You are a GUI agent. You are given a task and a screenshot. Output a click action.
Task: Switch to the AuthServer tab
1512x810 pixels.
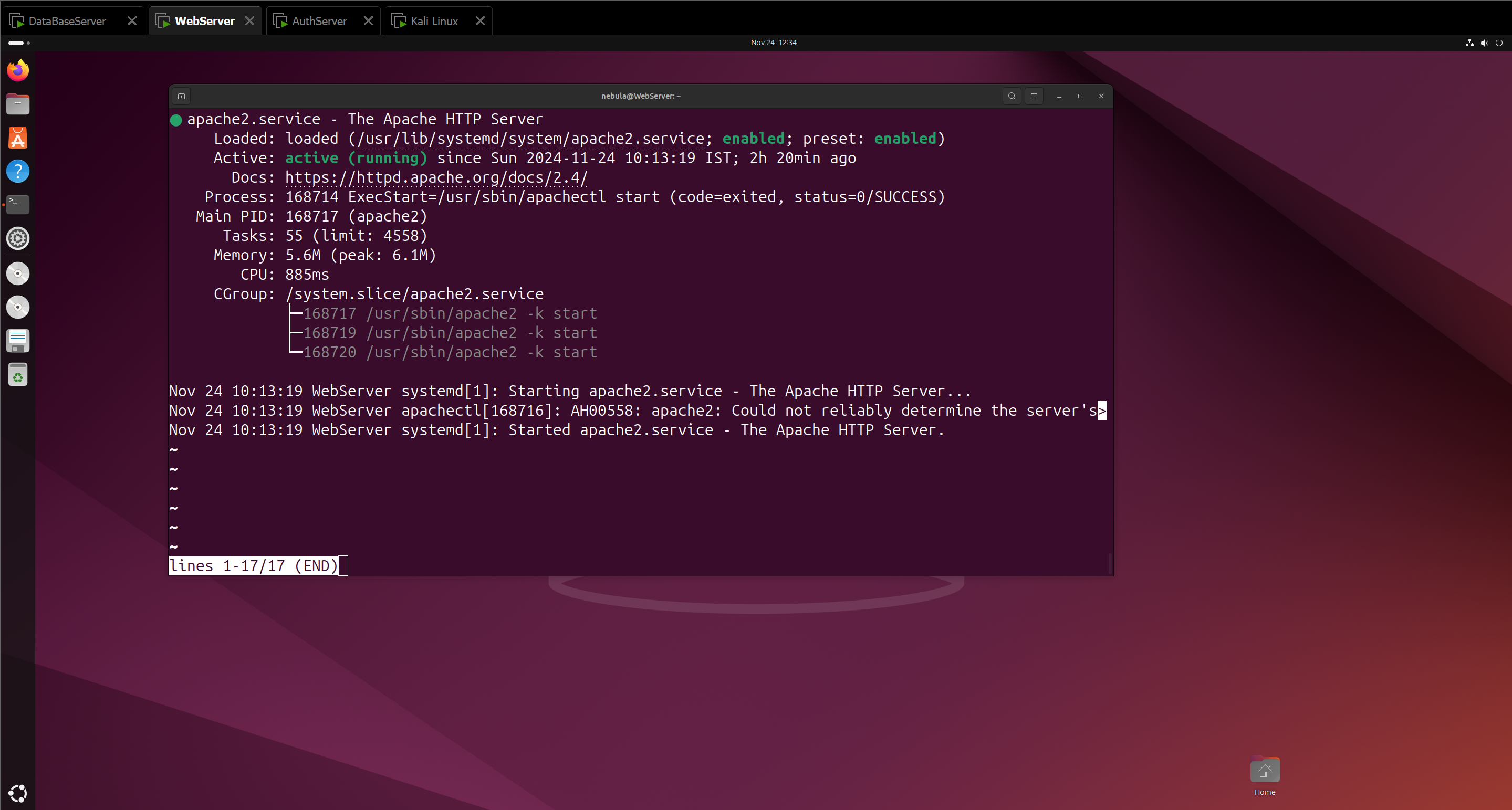tap(319, 21)
